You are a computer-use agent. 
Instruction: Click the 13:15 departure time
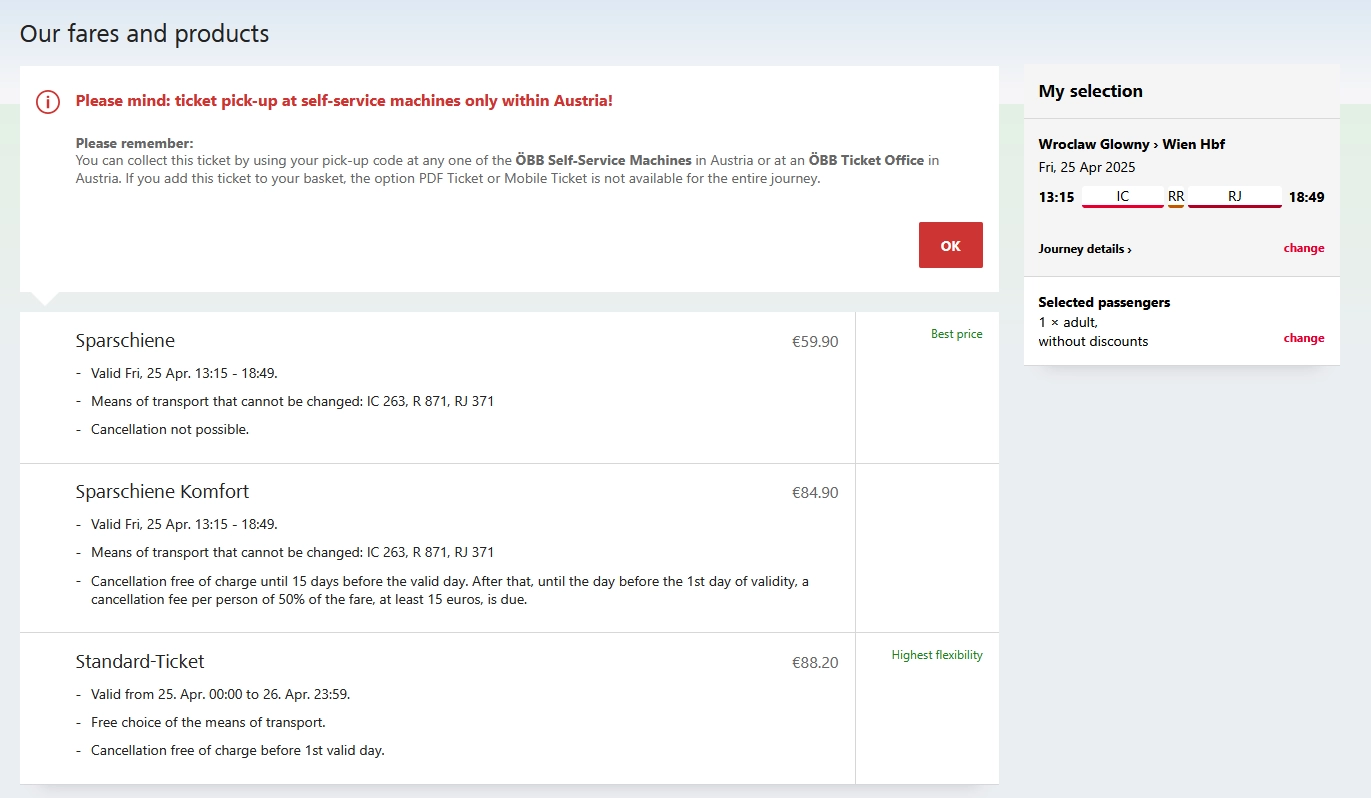point(1056,197)
